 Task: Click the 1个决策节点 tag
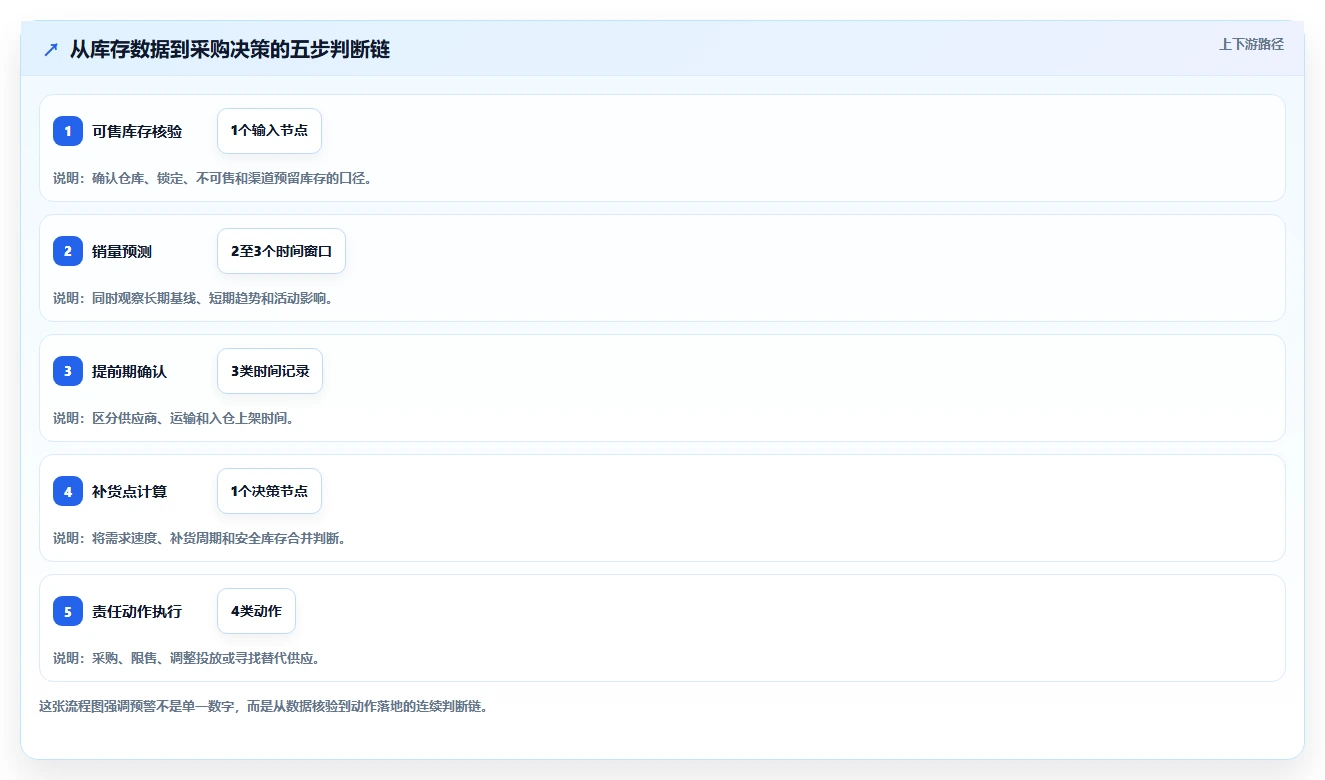[x=269, y=491]
